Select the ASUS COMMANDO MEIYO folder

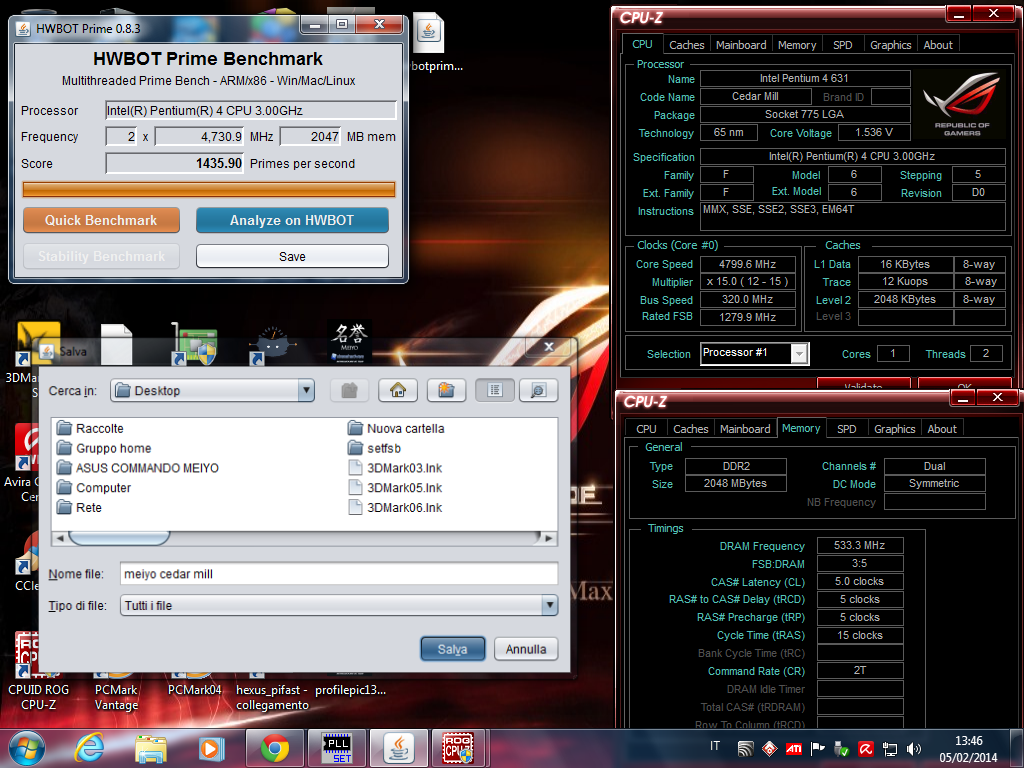pyautogui.click(x=138, y=468)
